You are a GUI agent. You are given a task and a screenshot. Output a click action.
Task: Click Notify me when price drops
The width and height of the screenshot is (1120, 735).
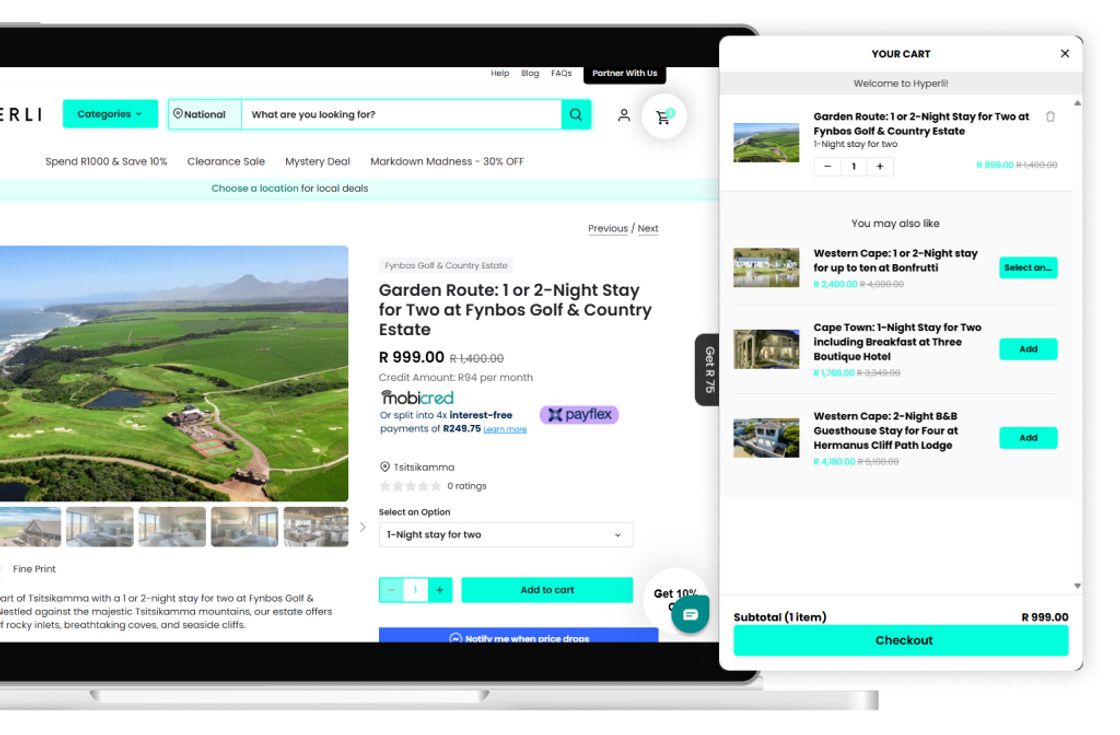519,636
